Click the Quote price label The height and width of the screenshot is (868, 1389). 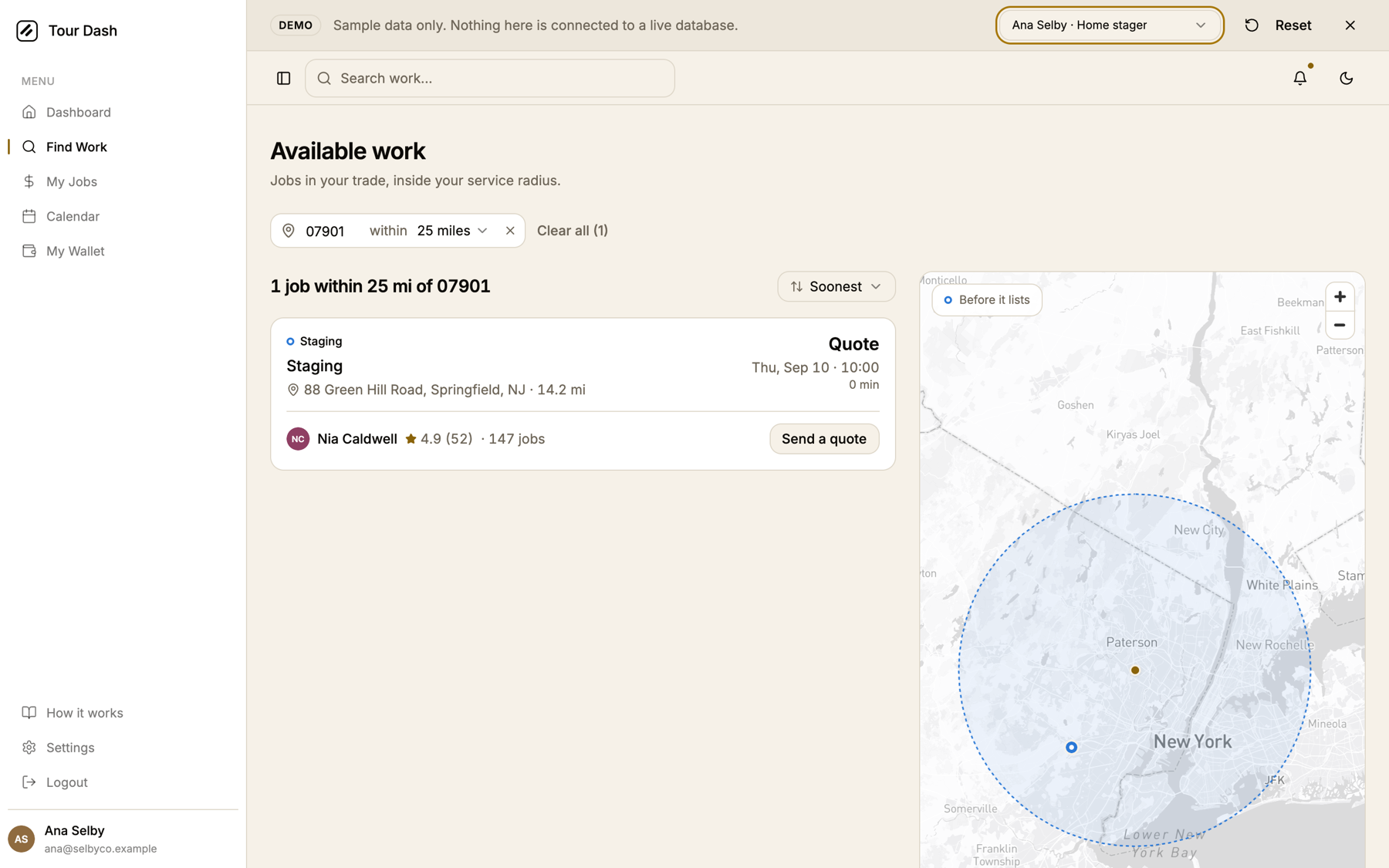click(x=853, y=344)
